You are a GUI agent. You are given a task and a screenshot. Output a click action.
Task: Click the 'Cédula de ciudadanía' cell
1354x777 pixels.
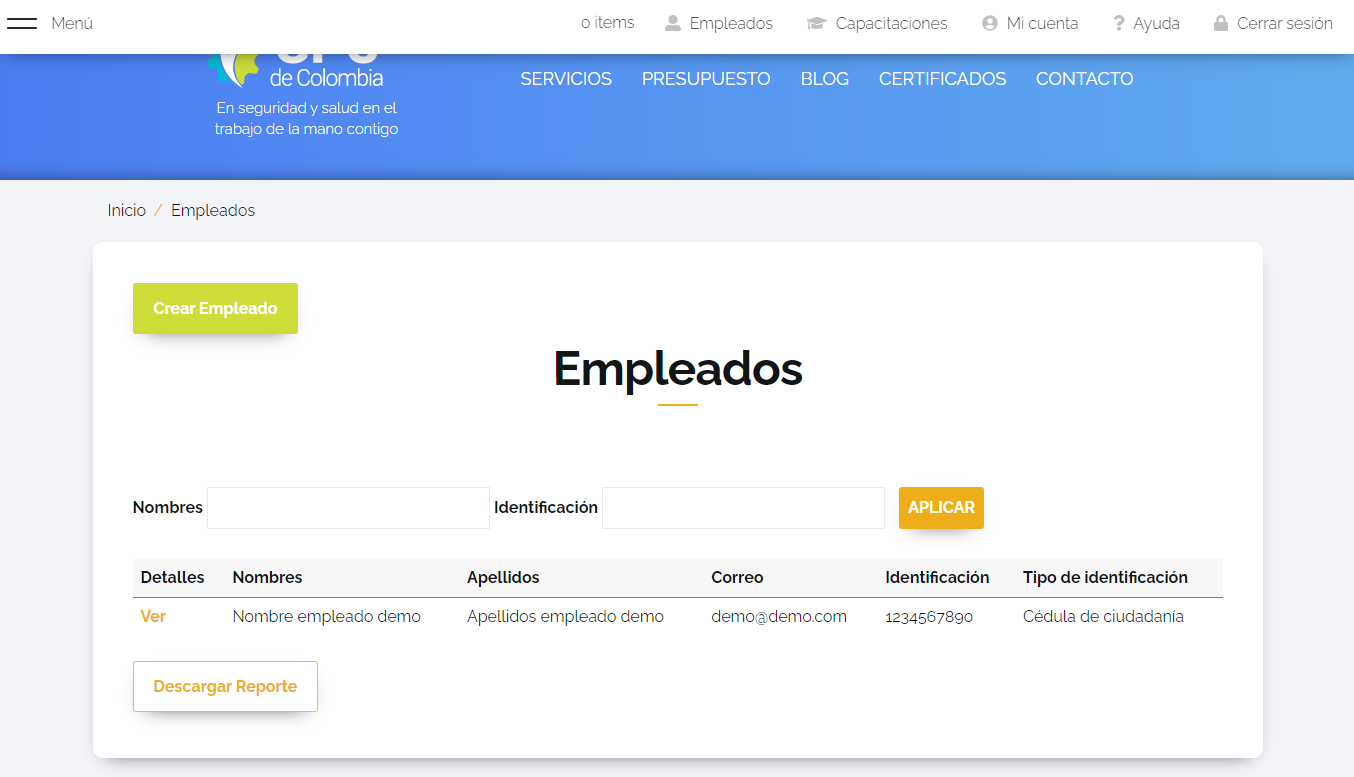[x=1103, y=617]
